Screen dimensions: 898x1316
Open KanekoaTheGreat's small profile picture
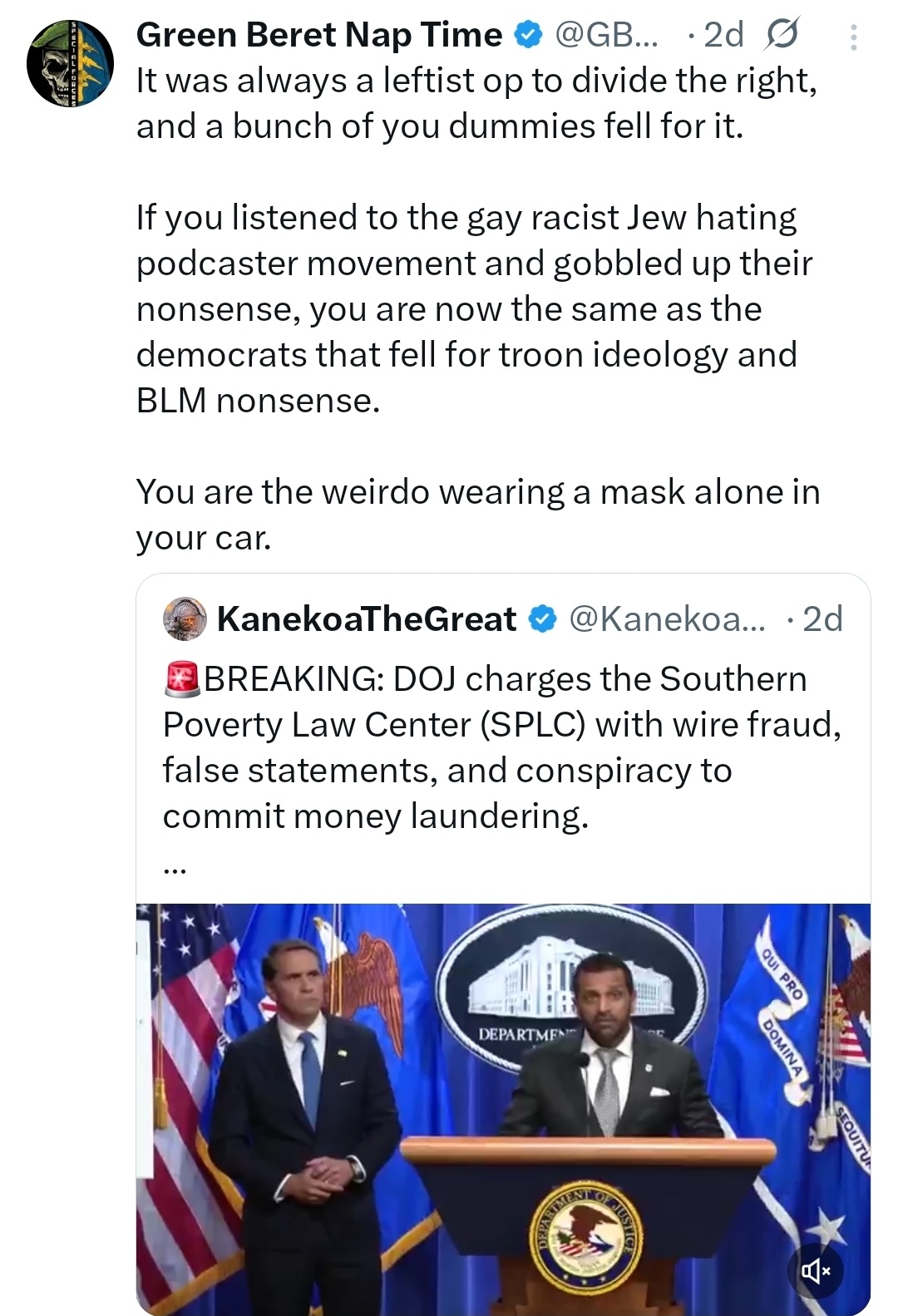pos(185,619)
